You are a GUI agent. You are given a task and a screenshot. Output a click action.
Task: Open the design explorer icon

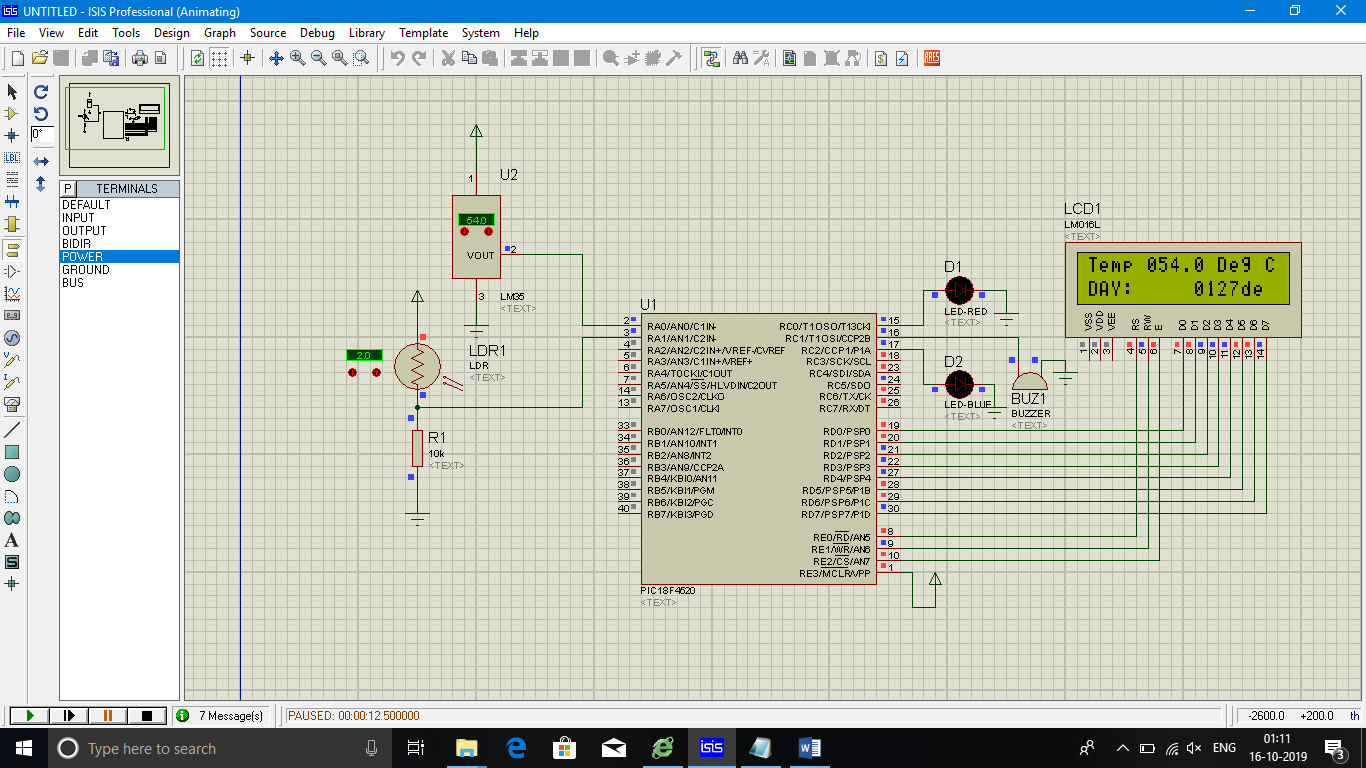click(x=789, y=58)
